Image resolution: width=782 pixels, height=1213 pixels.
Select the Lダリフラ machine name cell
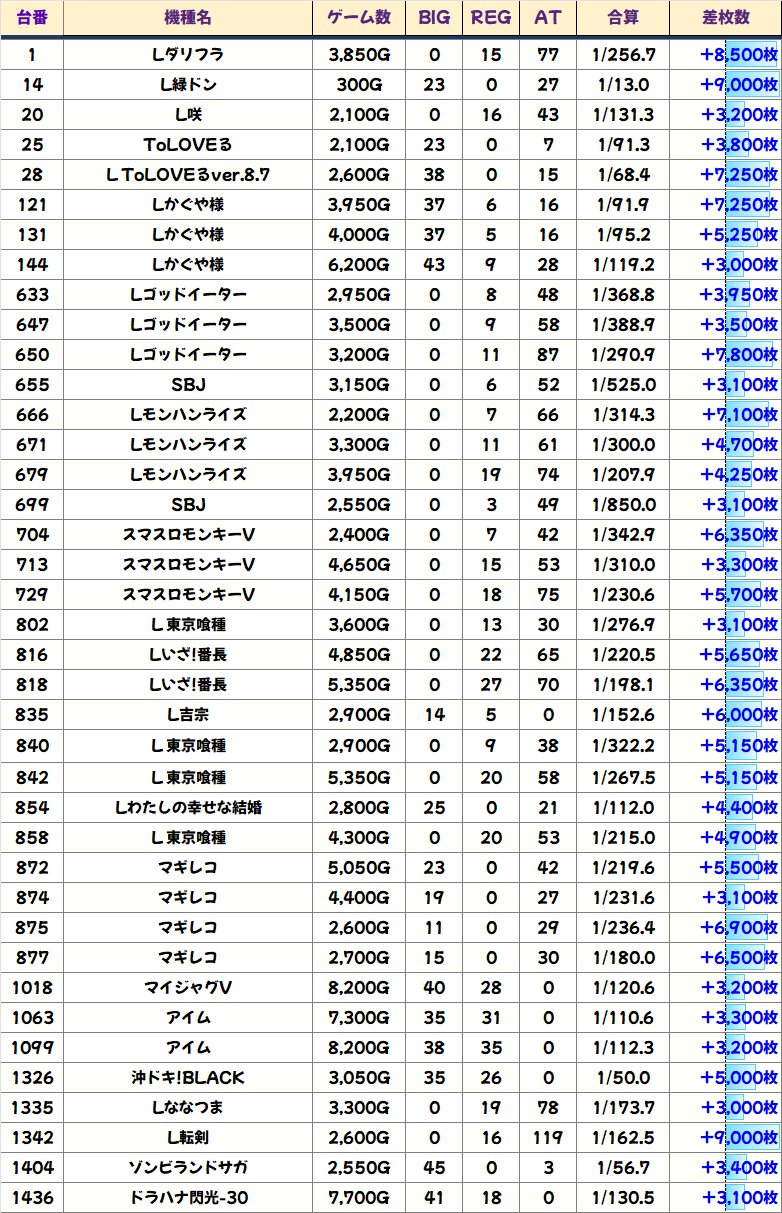pyautogui.click(x=188, y=55)
